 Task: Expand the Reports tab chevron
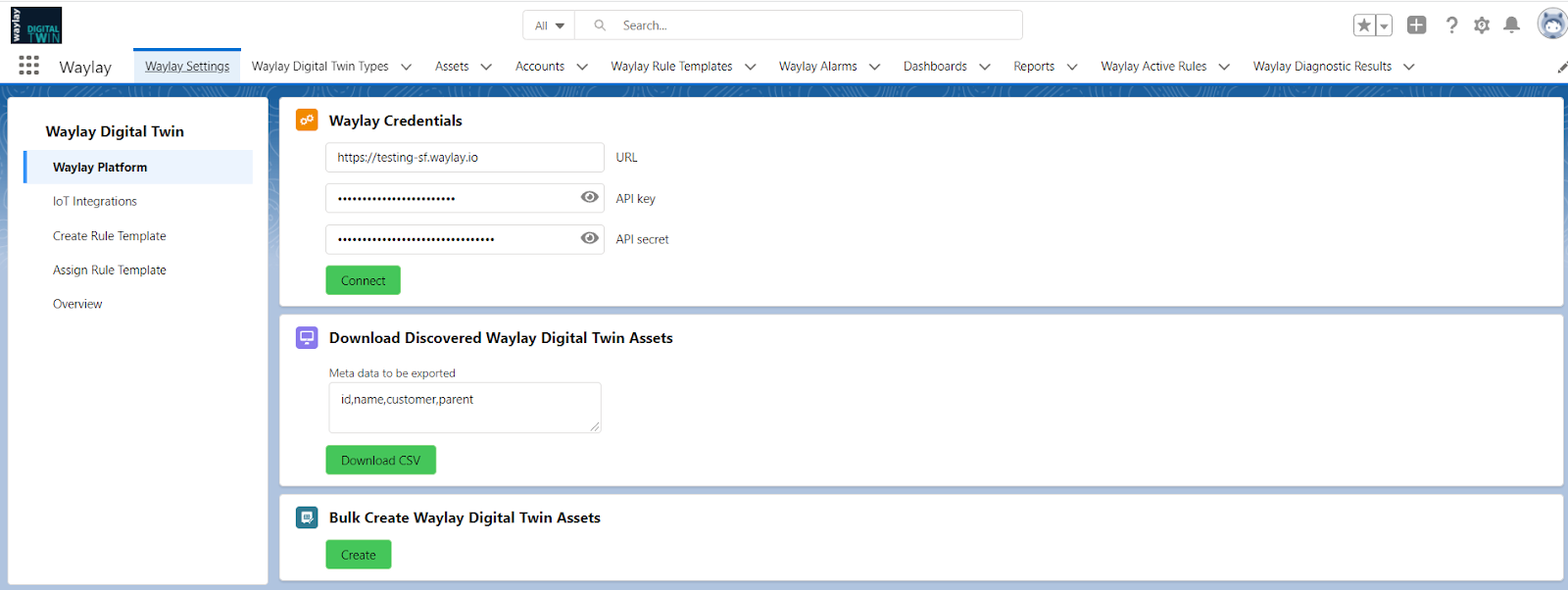coord(1072,67)
